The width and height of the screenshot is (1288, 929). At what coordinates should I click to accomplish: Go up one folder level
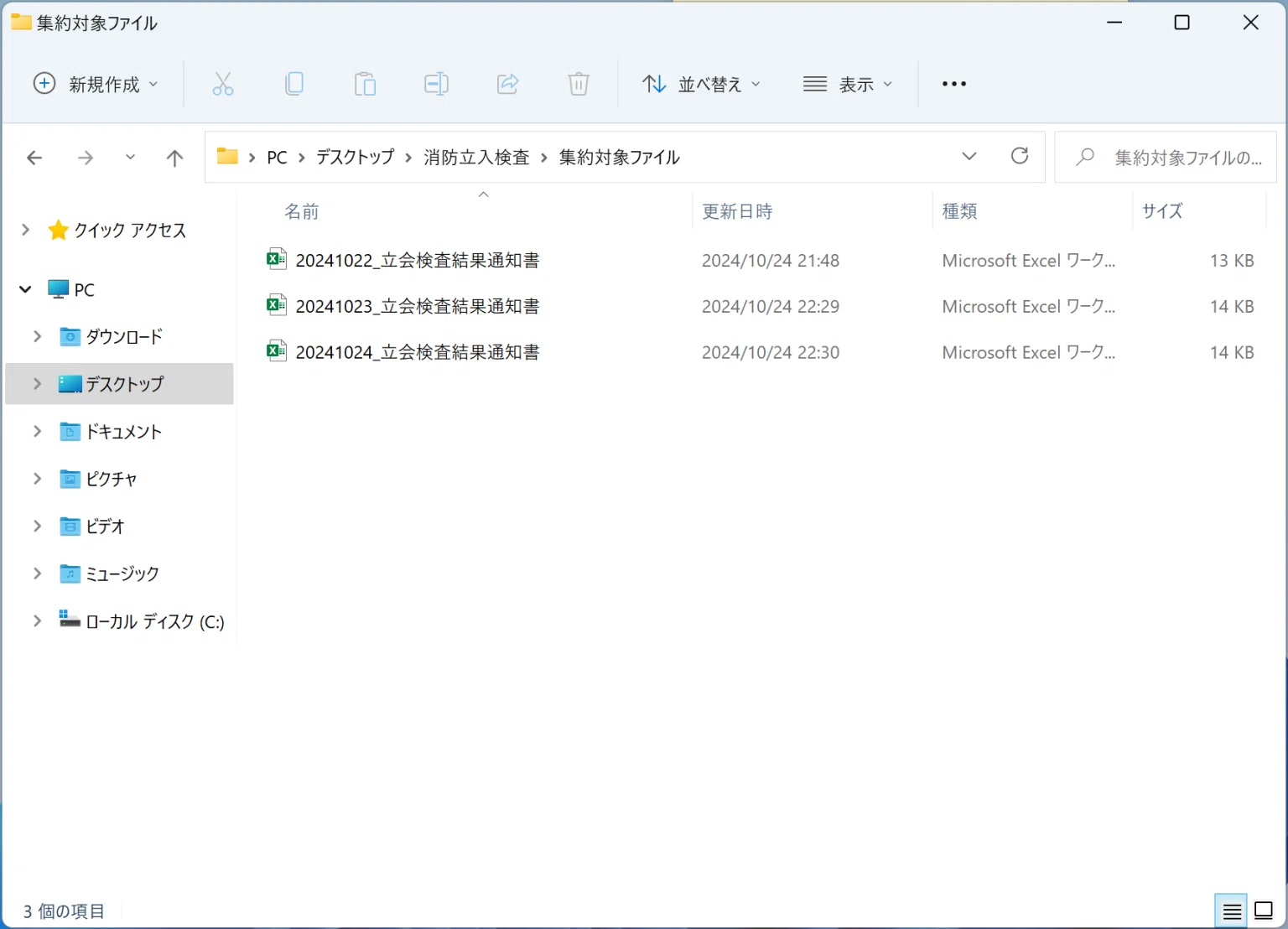pos(174,158)
